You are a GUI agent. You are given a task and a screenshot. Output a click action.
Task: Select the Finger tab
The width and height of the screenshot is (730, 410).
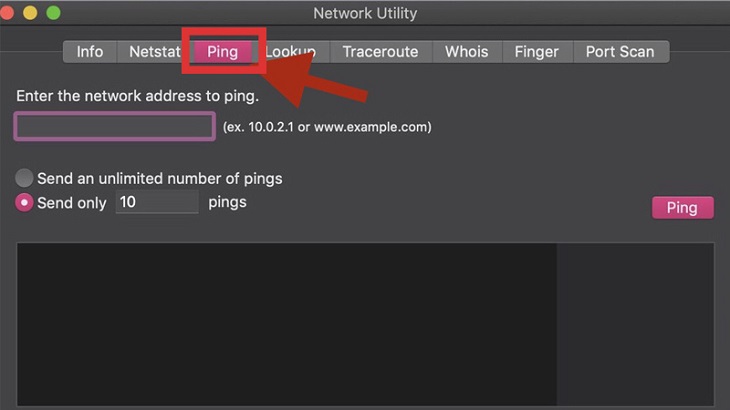pos(536,52)
